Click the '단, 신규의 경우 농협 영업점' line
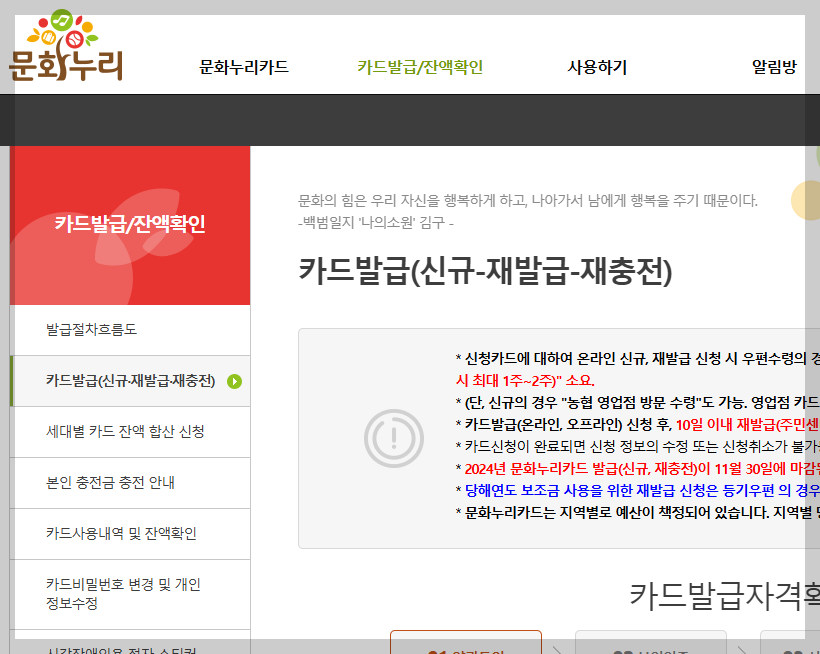This screenshot has height=654, width=820. coord(637,403)
